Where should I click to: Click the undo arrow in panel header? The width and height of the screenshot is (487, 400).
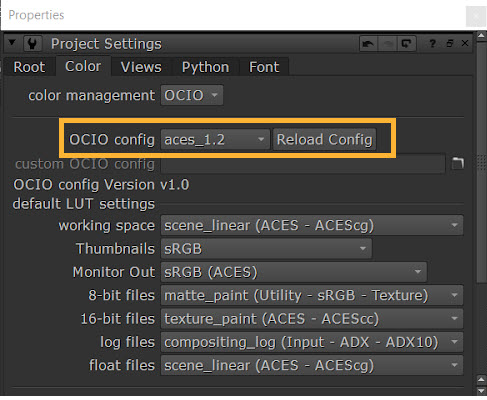[368, 44]
